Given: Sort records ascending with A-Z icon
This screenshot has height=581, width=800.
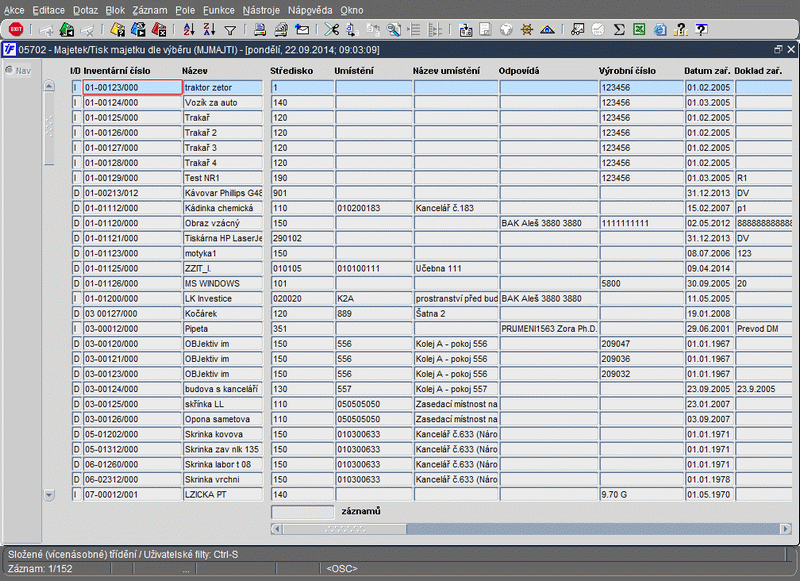Looking at the screenshot, I should 191,30.
